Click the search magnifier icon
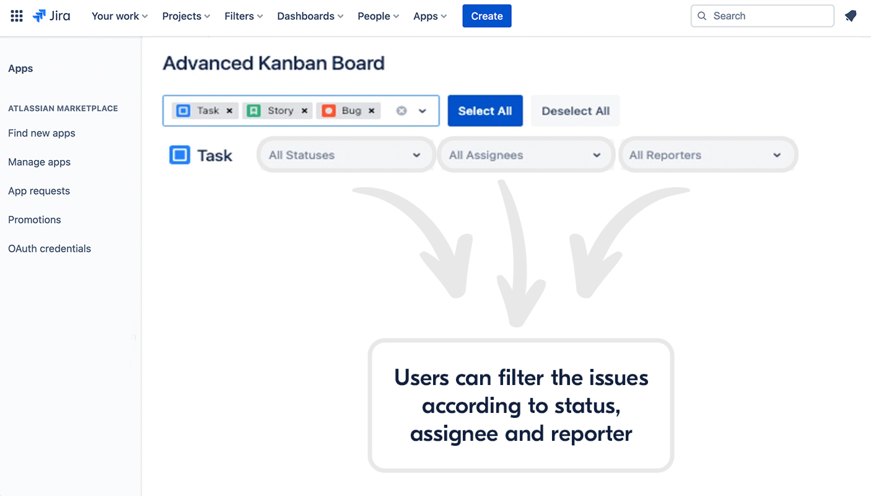The image size is (871, 496). [702, 16]
